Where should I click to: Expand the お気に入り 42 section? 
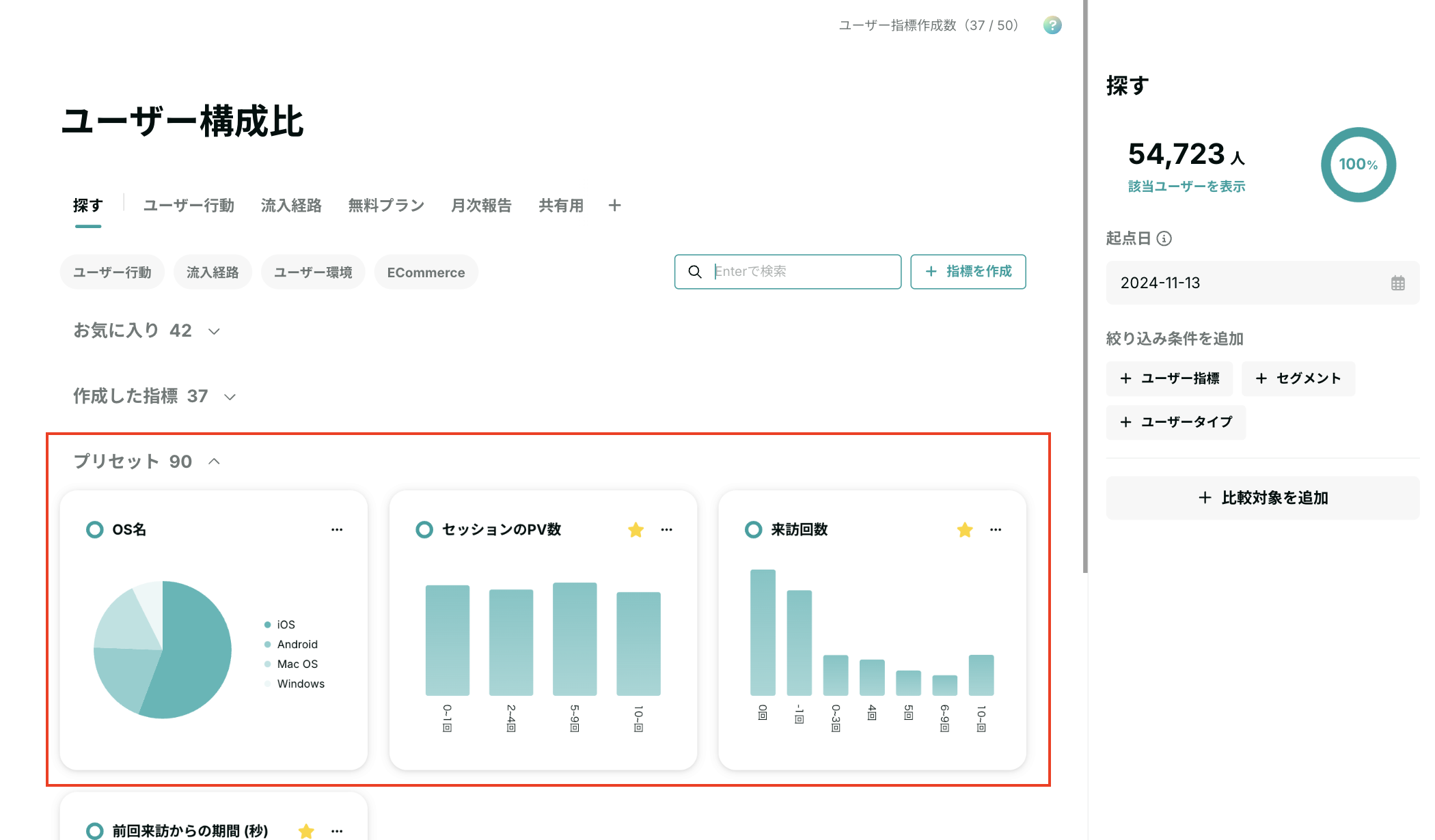[146, 331]
